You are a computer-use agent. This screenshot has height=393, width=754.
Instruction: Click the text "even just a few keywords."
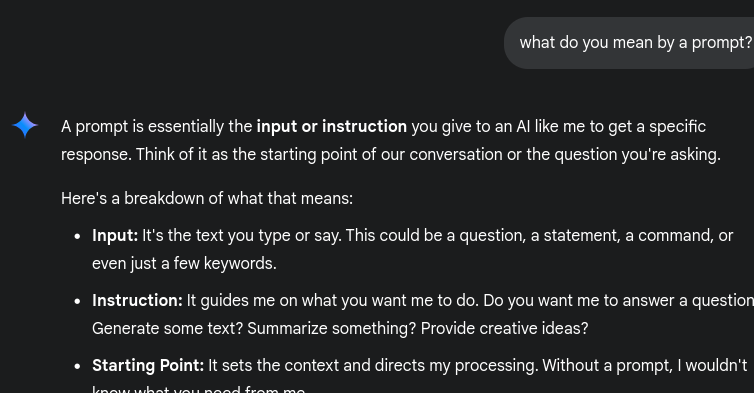(184, 264)
